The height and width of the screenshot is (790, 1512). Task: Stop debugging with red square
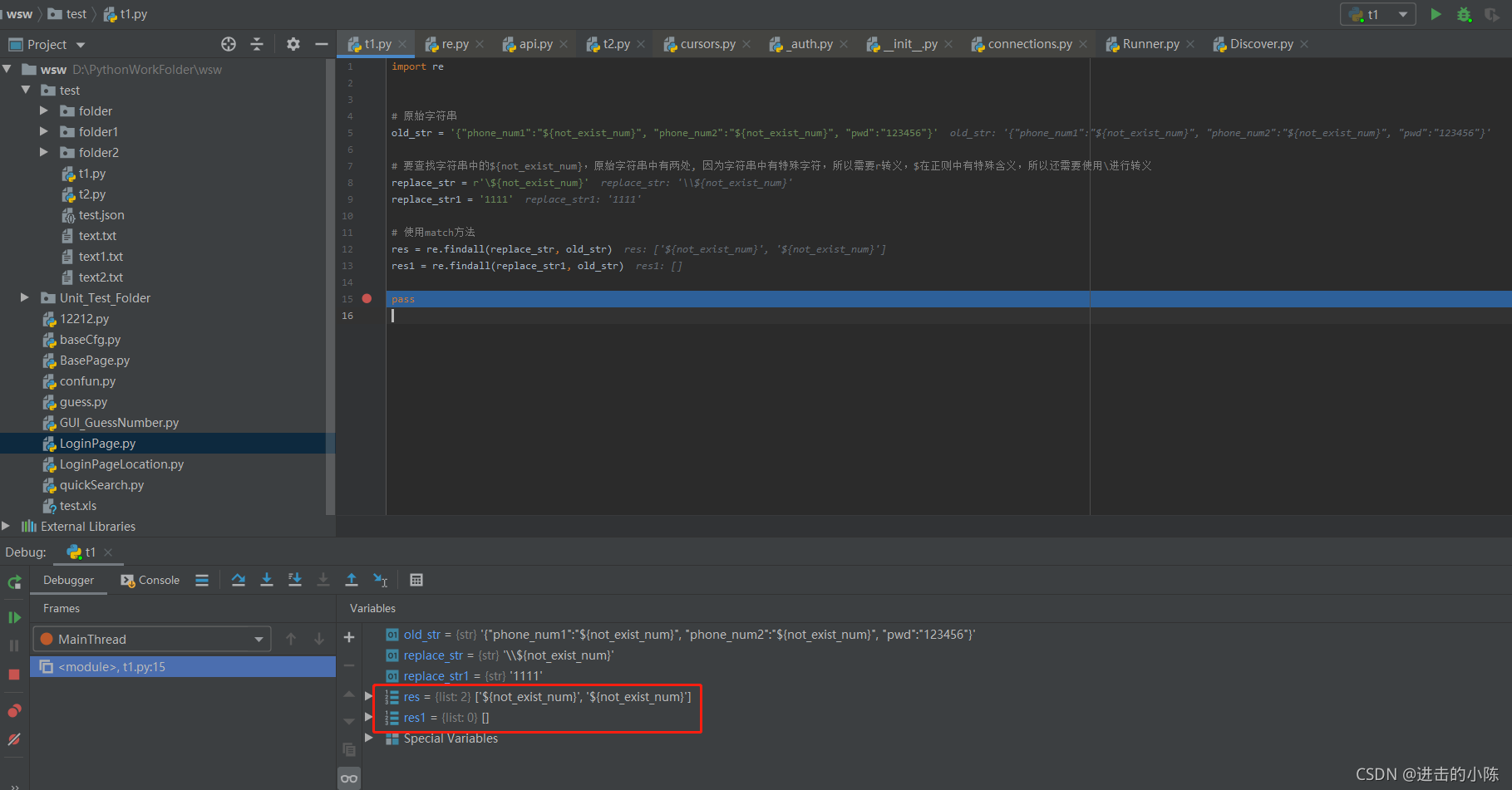(x=14, y=674)
